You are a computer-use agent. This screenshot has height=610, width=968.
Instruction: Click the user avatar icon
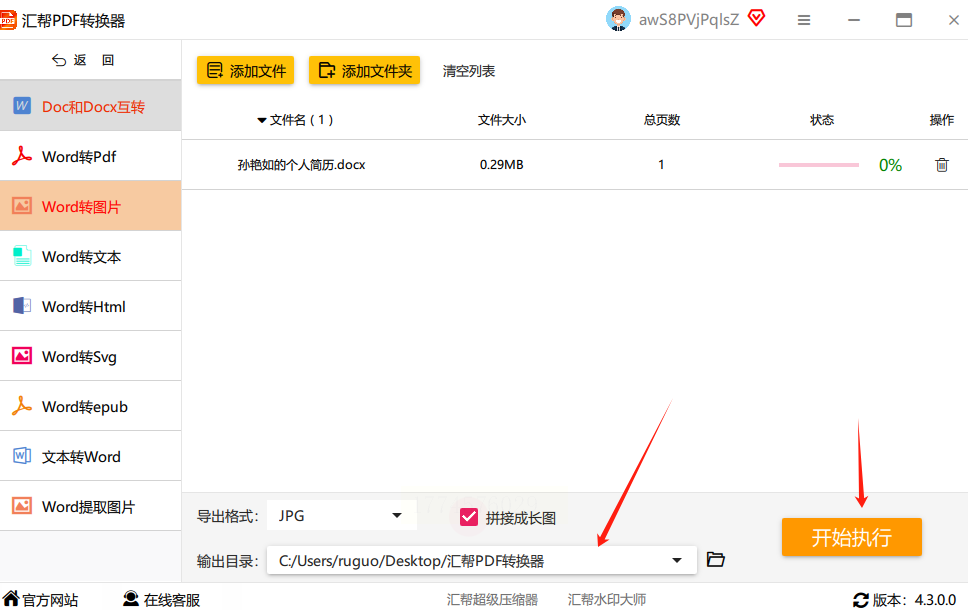(618, 19)
